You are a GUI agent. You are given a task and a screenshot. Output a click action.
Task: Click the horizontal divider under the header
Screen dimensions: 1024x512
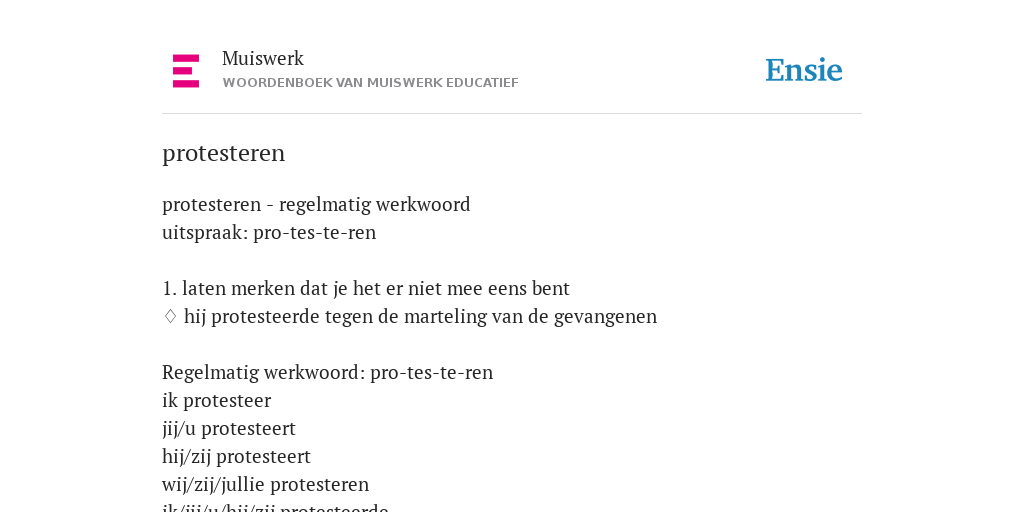click(x=512, y=114)
